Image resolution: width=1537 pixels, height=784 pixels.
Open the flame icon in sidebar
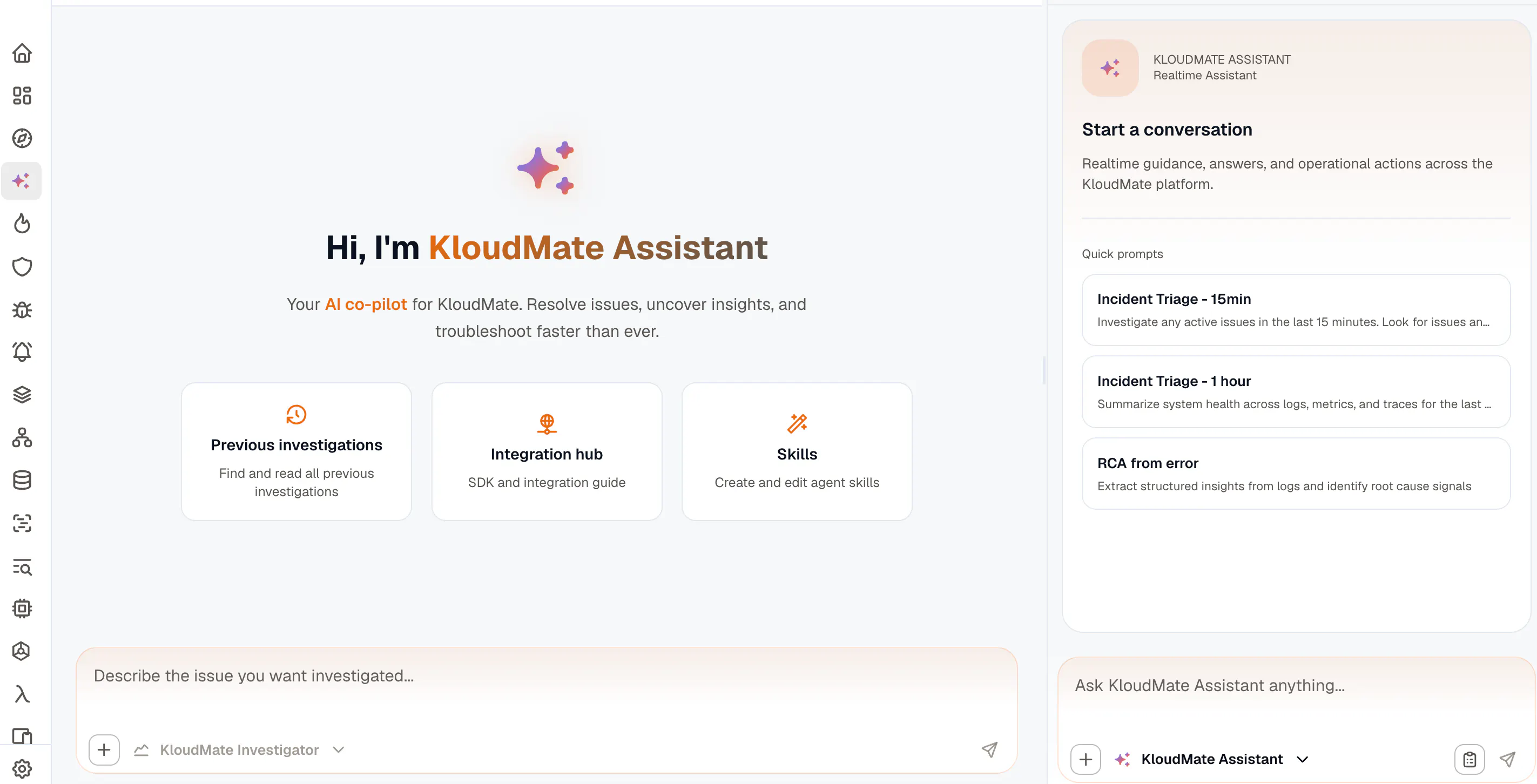pyautogui.click(x=22, y=223)
